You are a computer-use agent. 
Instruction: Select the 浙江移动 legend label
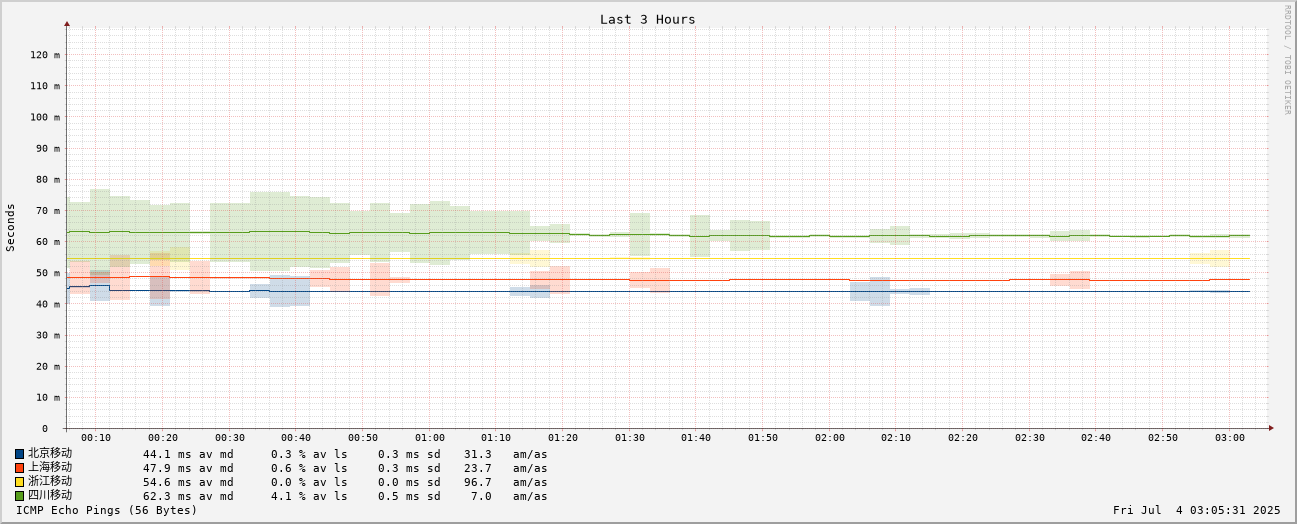pos(50,481)
